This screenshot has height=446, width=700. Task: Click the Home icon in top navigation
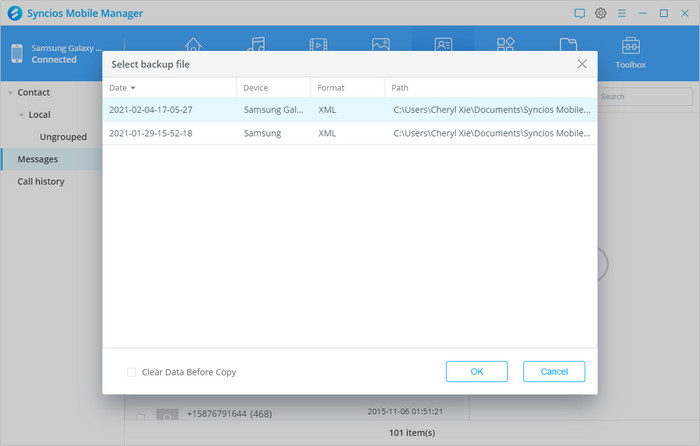(193, 45)
